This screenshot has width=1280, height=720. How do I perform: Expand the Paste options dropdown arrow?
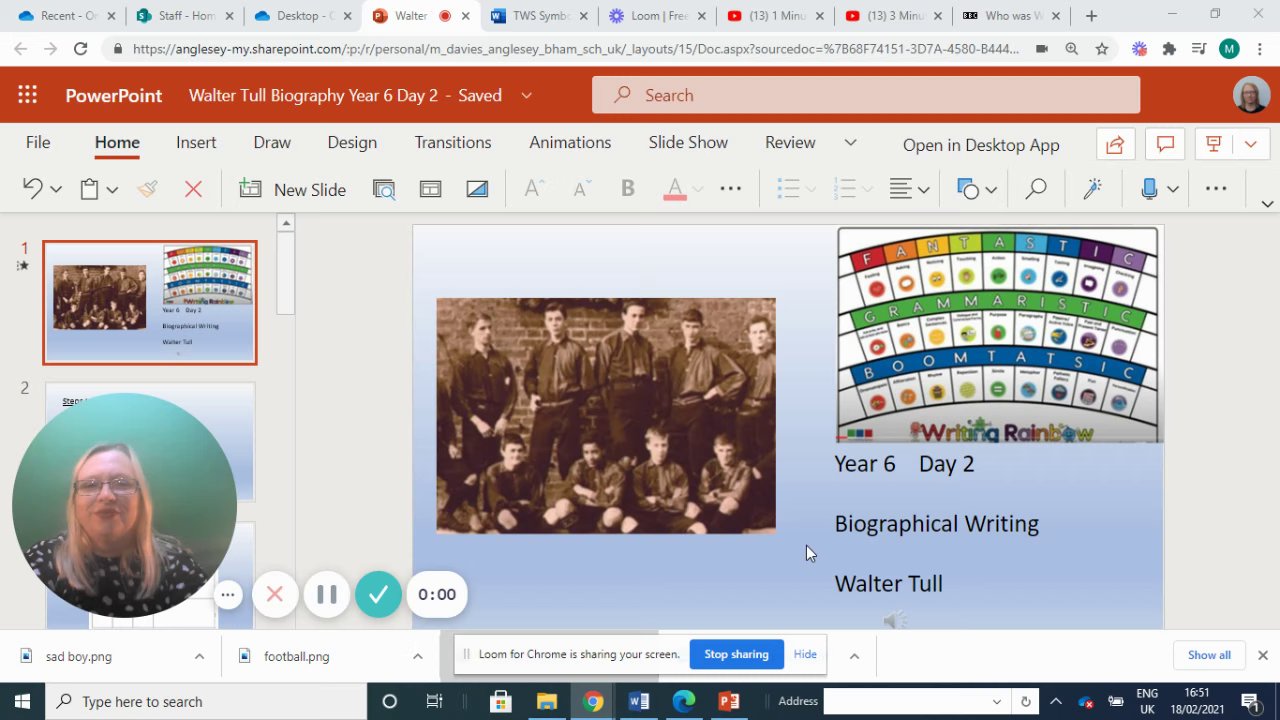point(112,189)
